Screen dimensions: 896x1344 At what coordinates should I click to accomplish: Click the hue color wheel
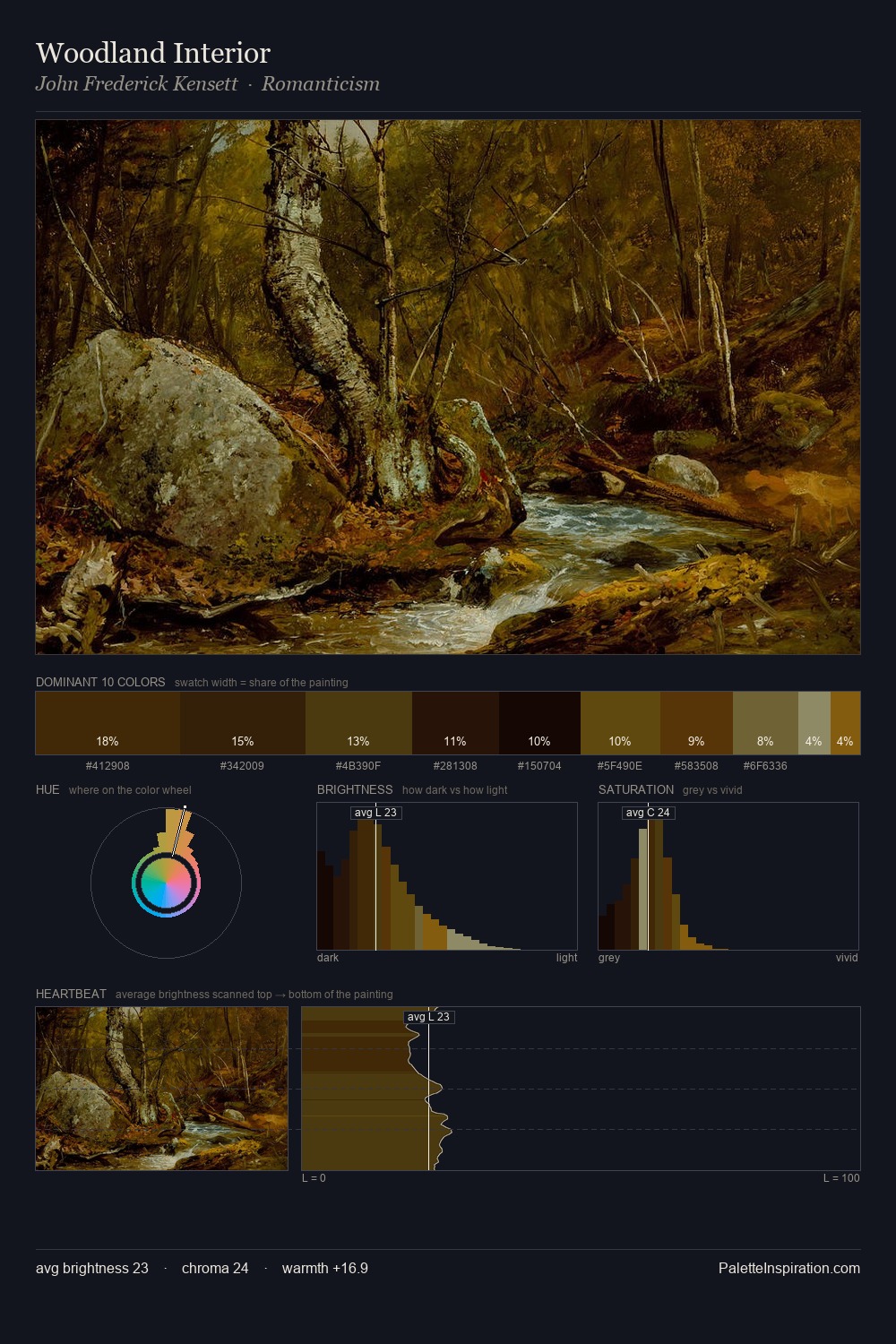point(166,883)
